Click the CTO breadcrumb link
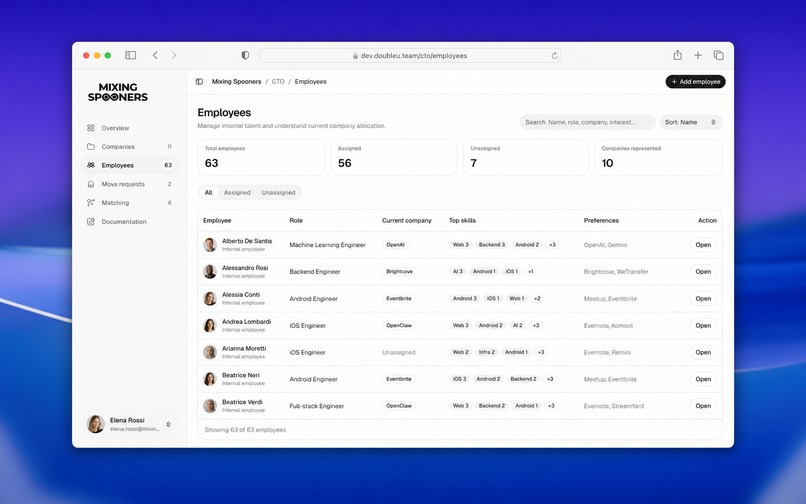 tap(278, 81)
